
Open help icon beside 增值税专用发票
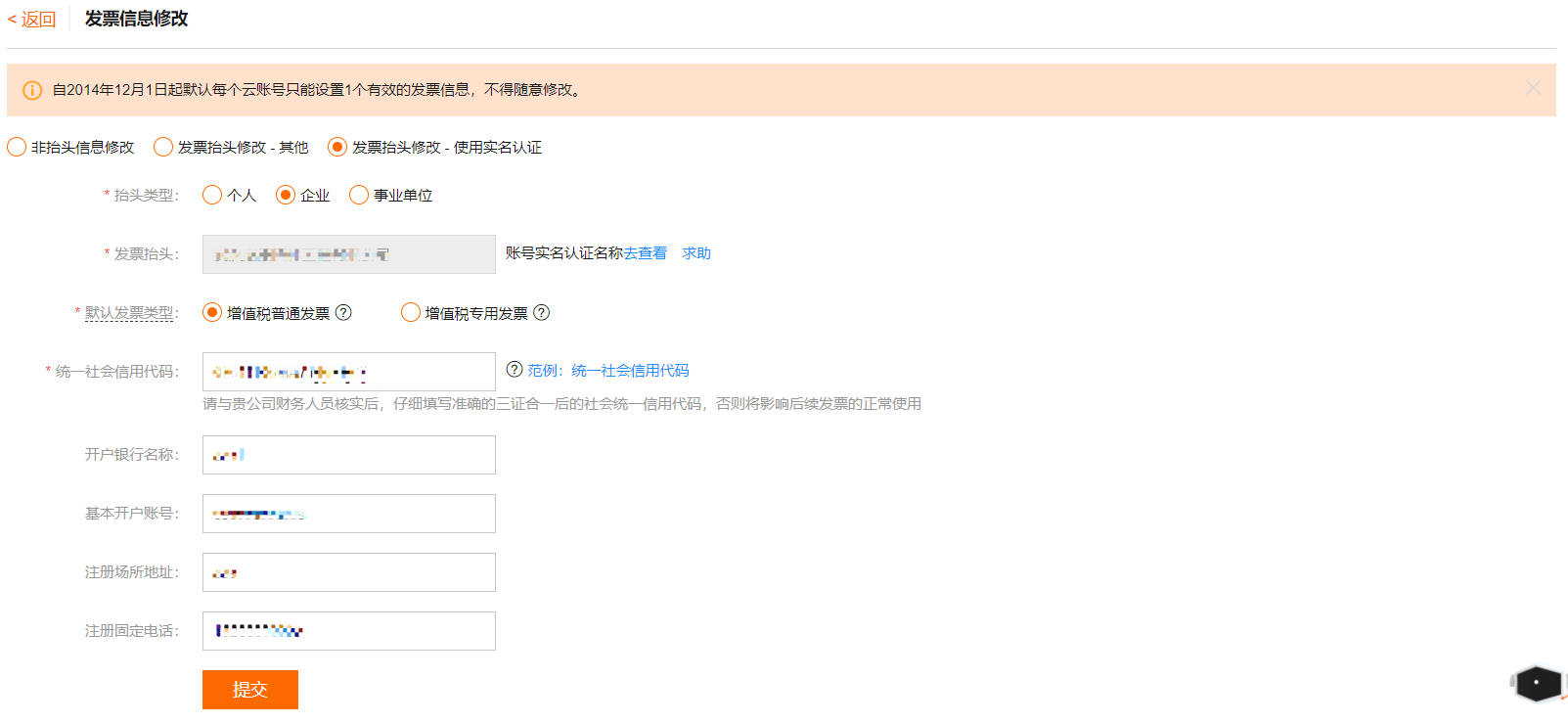(x=542, y=312)
